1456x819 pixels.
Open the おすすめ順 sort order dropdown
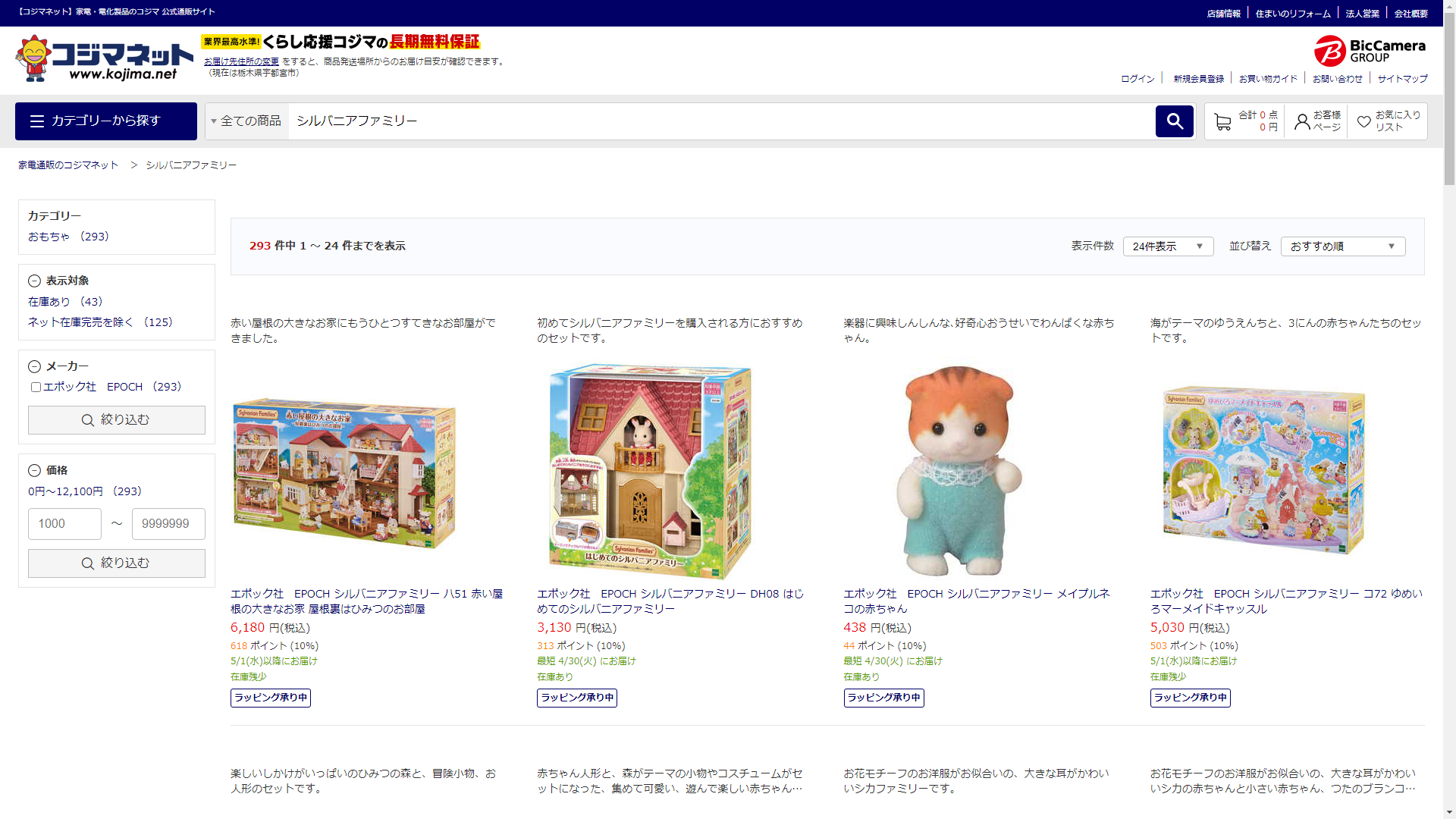[x=1342, y=246]
